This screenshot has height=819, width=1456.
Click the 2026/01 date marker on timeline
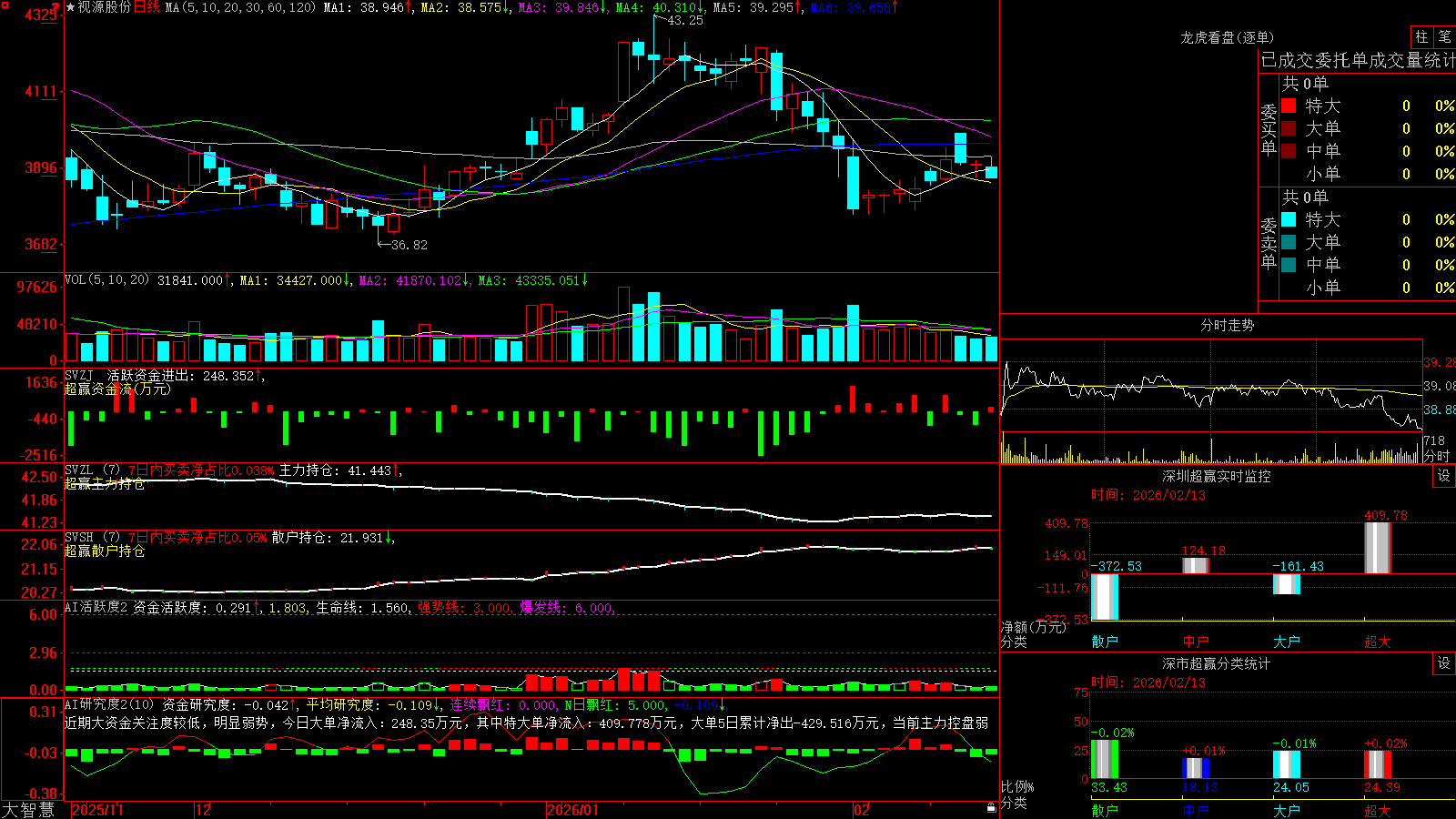tap(573, 810)
